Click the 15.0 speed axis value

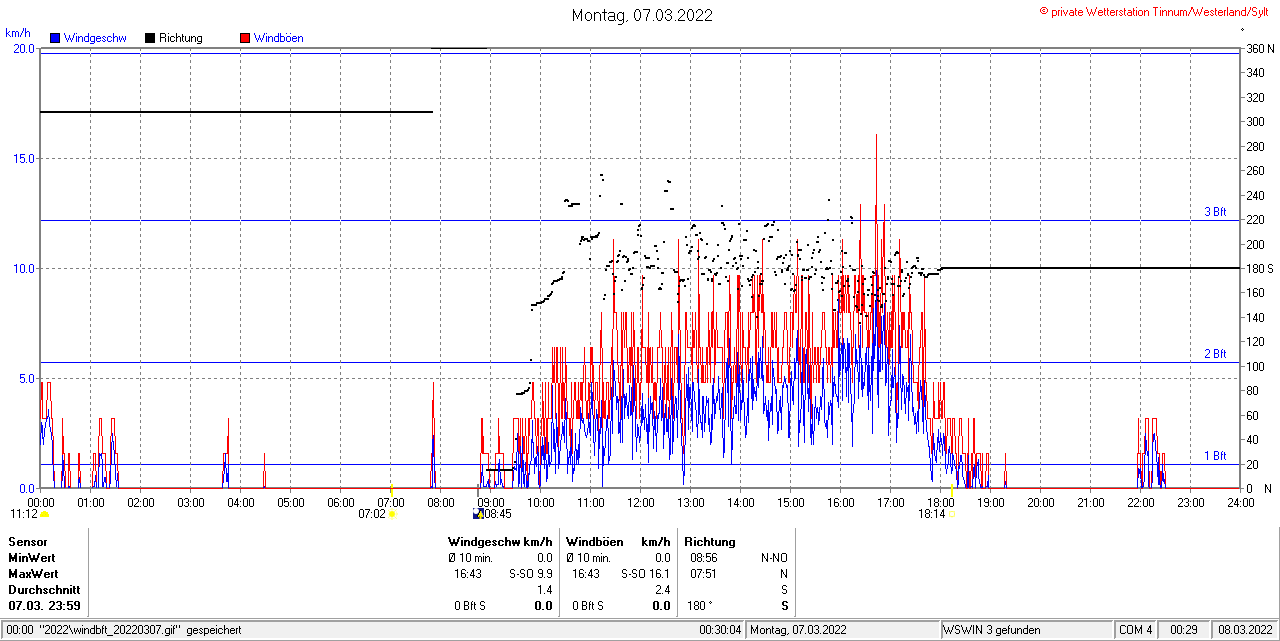[23, 158]
